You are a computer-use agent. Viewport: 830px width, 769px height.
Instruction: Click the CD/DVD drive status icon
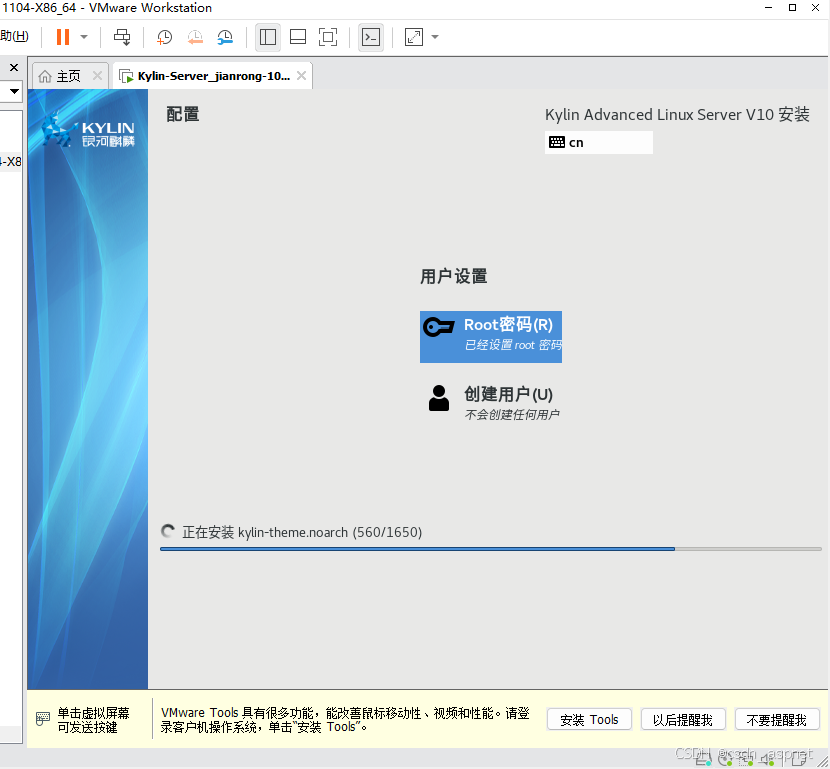tap(726, 760)
